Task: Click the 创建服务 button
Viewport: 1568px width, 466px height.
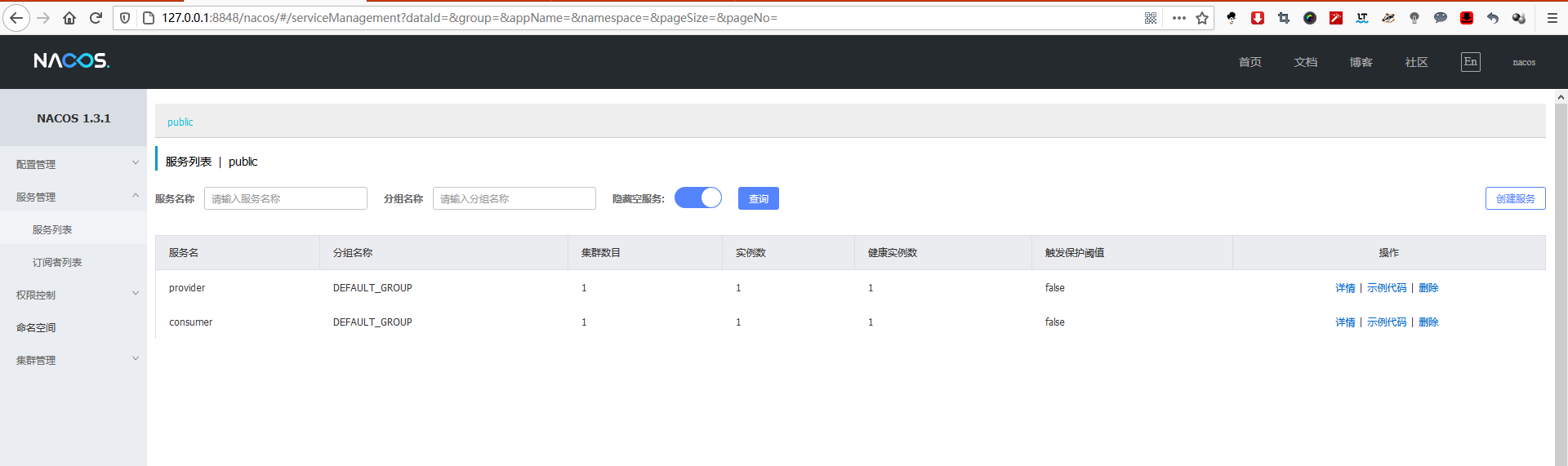Action: click(x=1515, y=198)
